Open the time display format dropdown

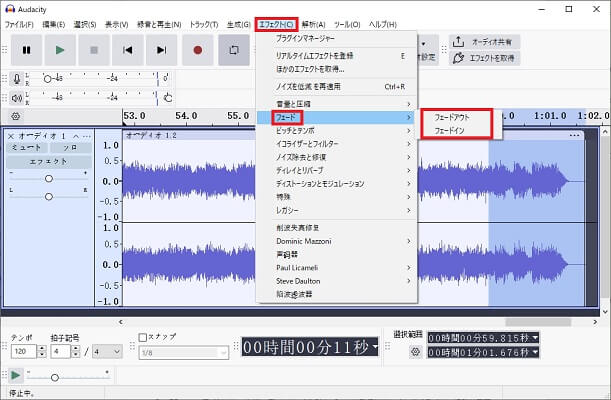[375, 345]
